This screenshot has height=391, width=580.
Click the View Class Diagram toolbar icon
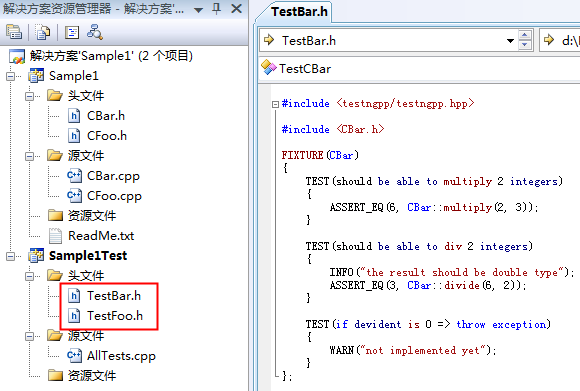click(95, 33)
